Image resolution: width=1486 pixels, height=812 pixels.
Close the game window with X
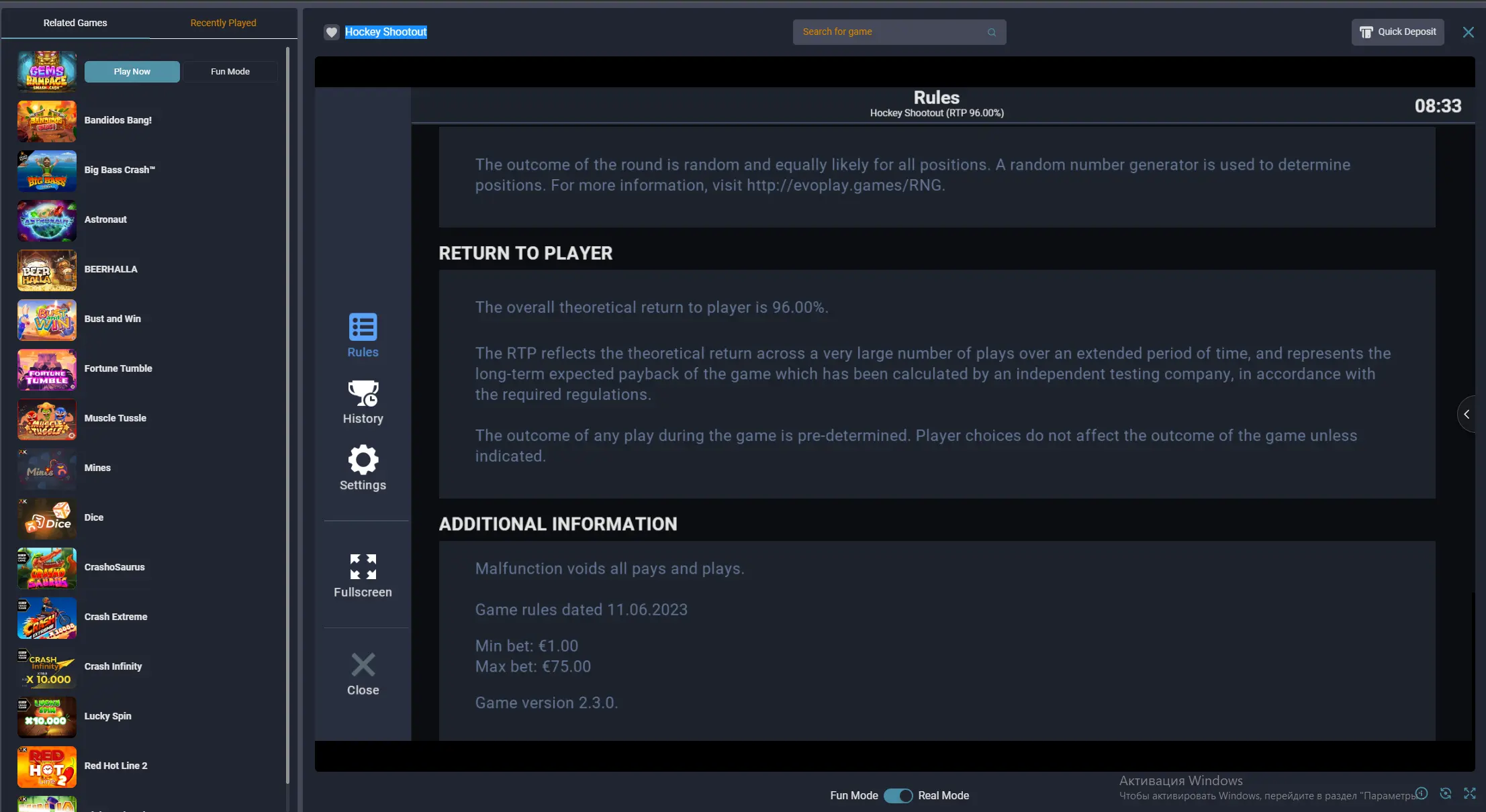[1469, 32]
